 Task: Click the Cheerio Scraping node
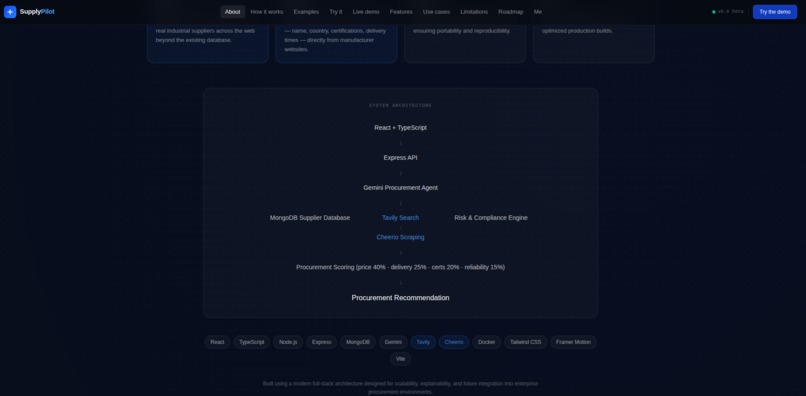400,237
